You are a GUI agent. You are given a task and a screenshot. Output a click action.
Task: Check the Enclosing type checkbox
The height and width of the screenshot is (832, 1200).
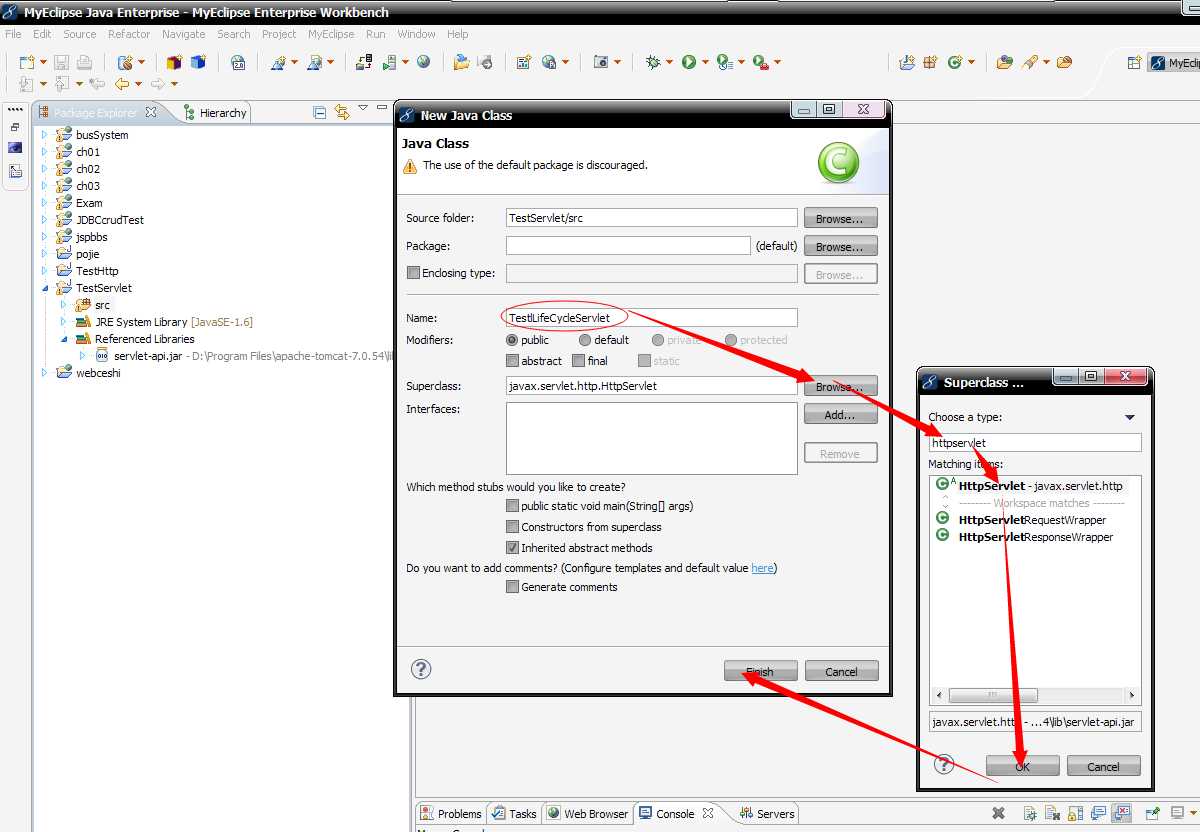(413, 272)
